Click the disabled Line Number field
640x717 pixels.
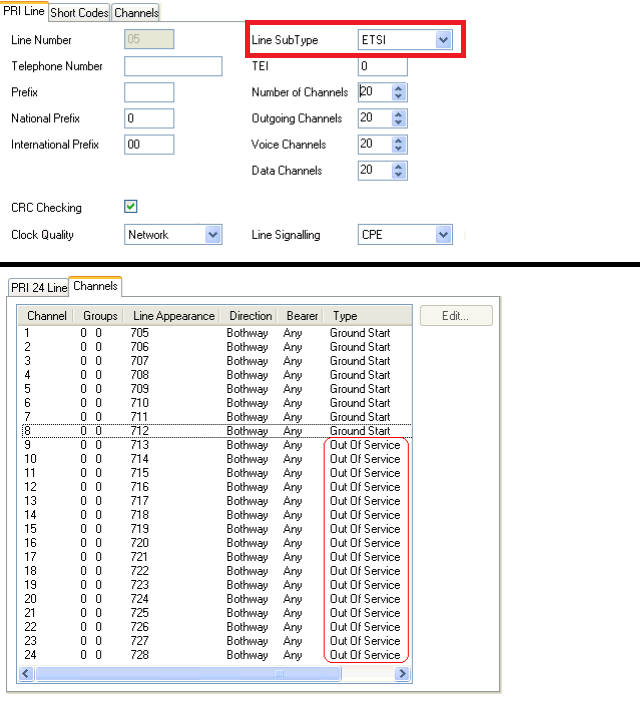pyautogui.click(x=149, y=39)
